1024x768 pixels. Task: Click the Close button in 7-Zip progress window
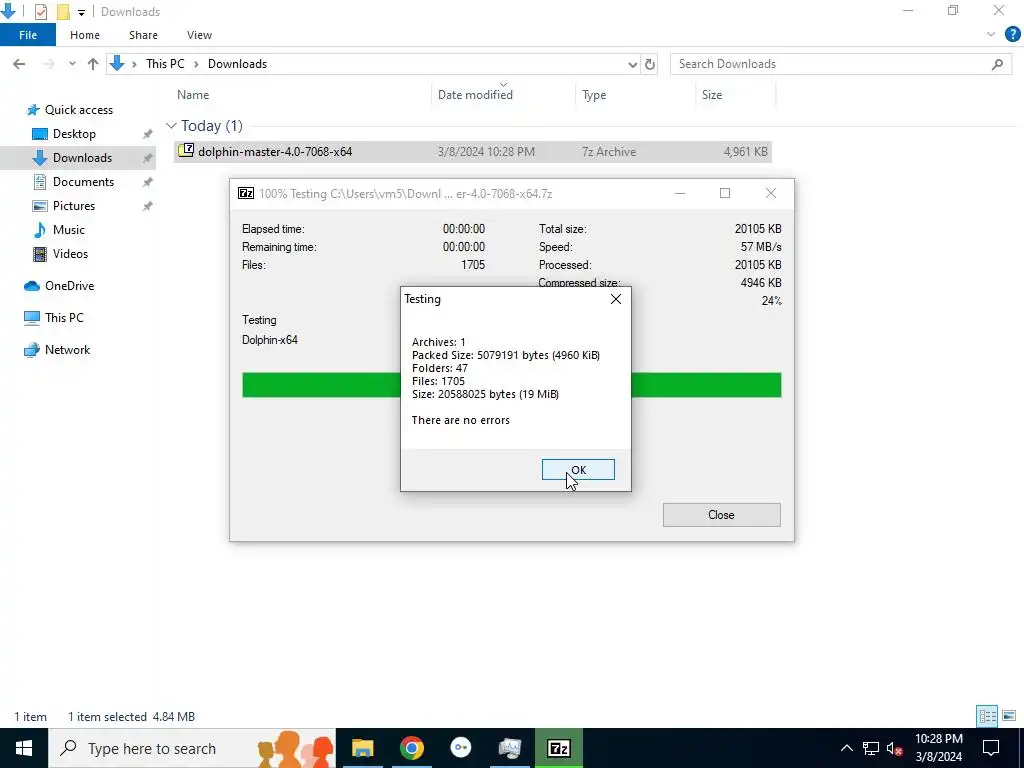point(721,515)
